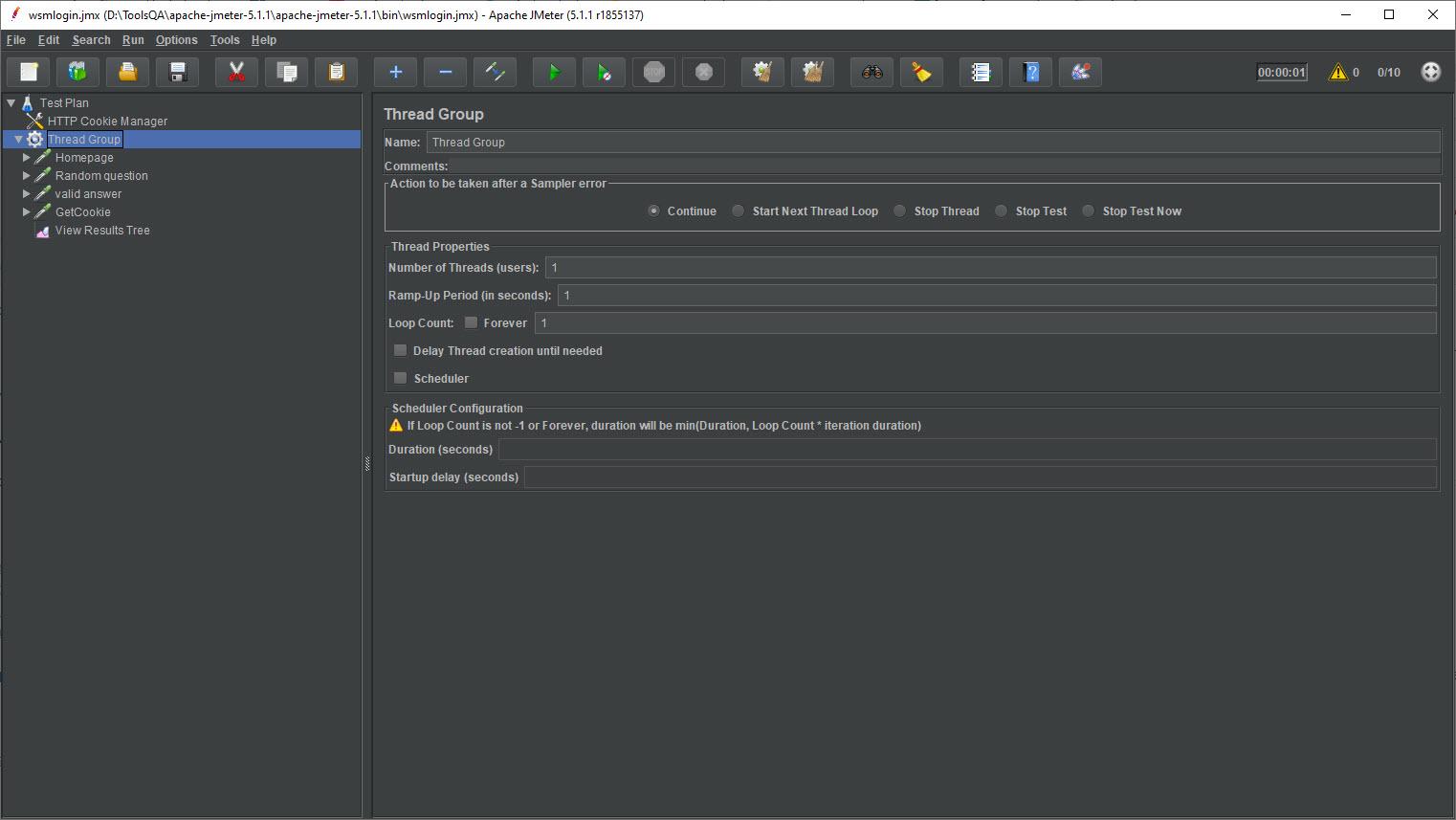This screenshot has height=820, width=1456.
Task: Select the Random question tree item
Action: 101,176
